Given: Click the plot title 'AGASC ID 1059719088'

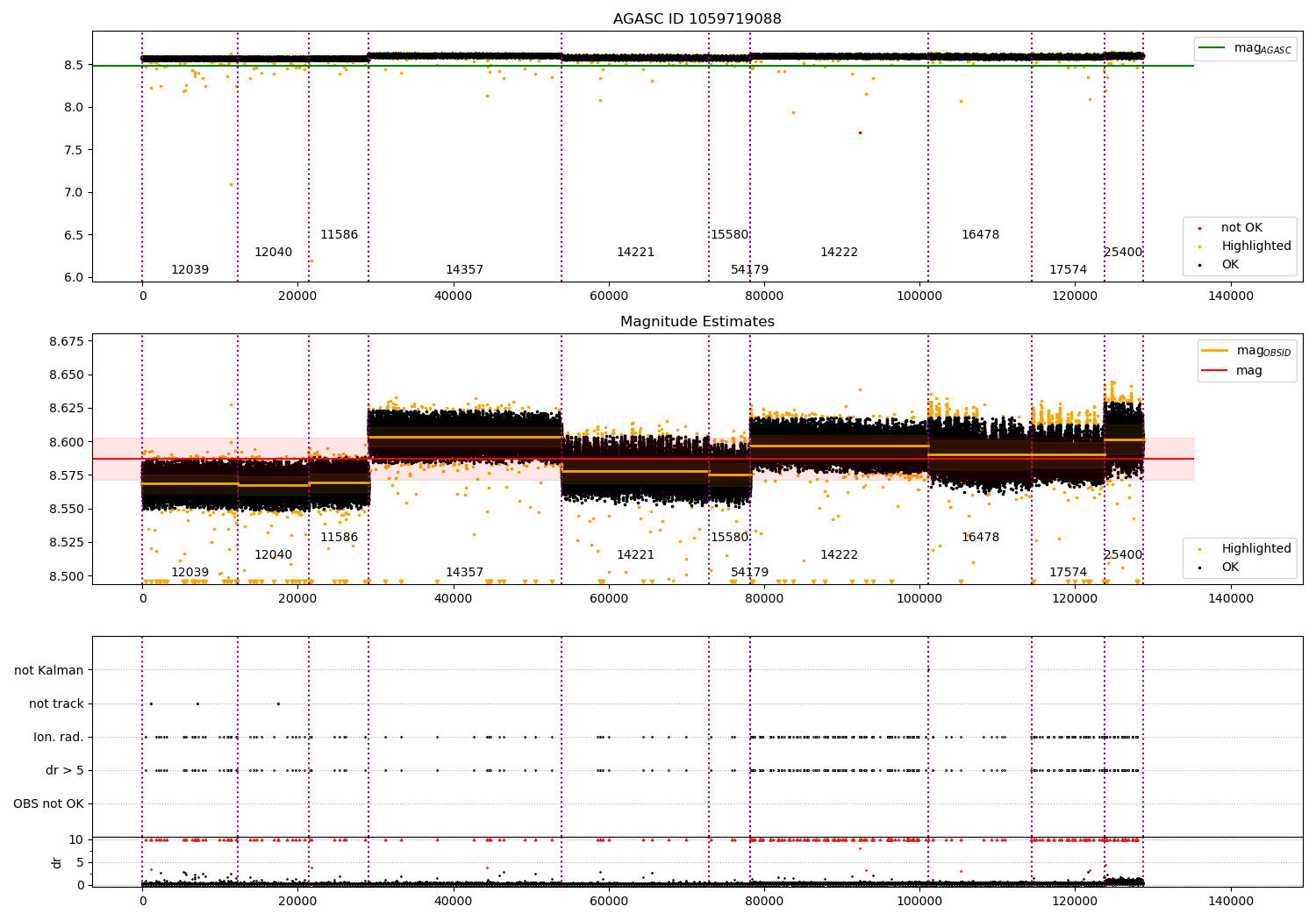Looking at the screenshot, I should pyautogui.click(x=697, y=19).
